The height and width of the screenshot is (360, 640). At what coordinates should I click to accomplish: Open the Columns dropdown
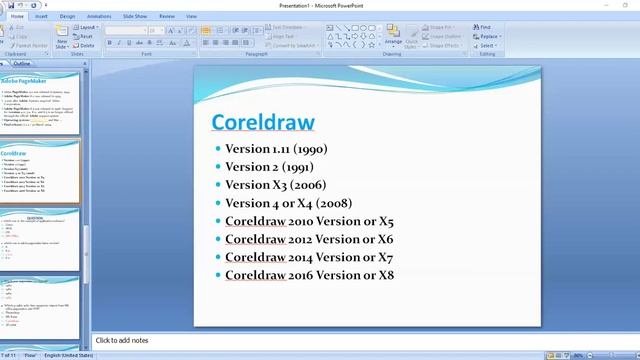pos(247,42)
